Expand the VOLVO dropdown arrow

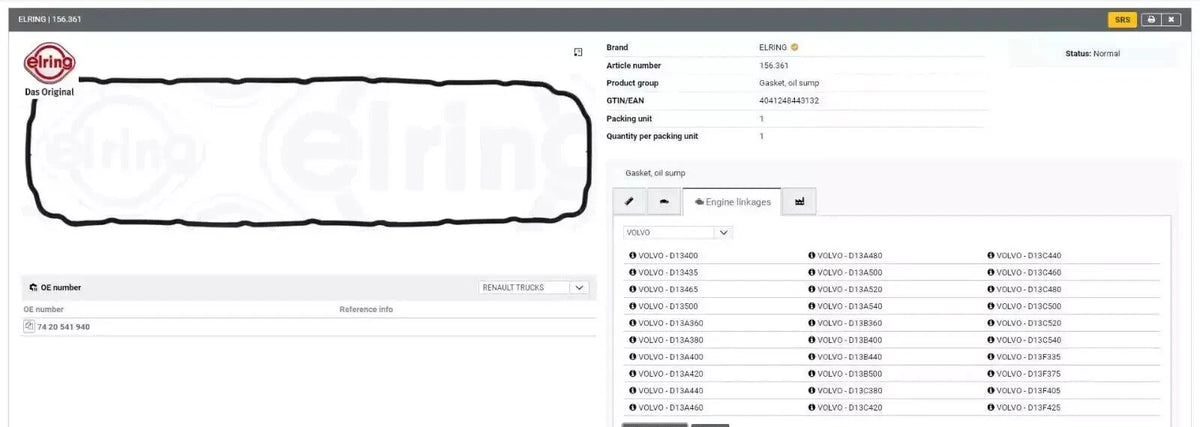click(724, 232)
